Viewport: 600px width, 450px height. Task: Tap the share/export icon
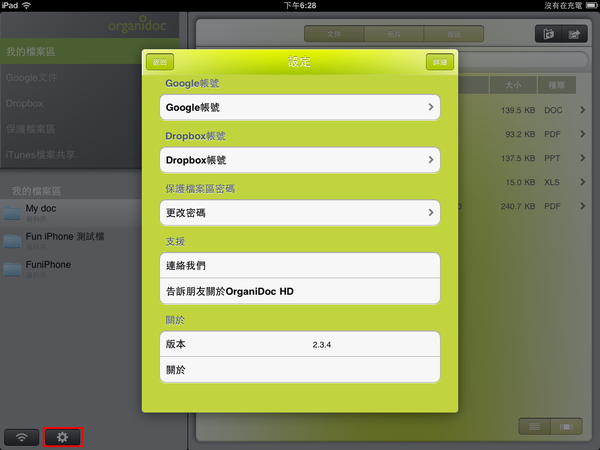click(x=574, y=34)
